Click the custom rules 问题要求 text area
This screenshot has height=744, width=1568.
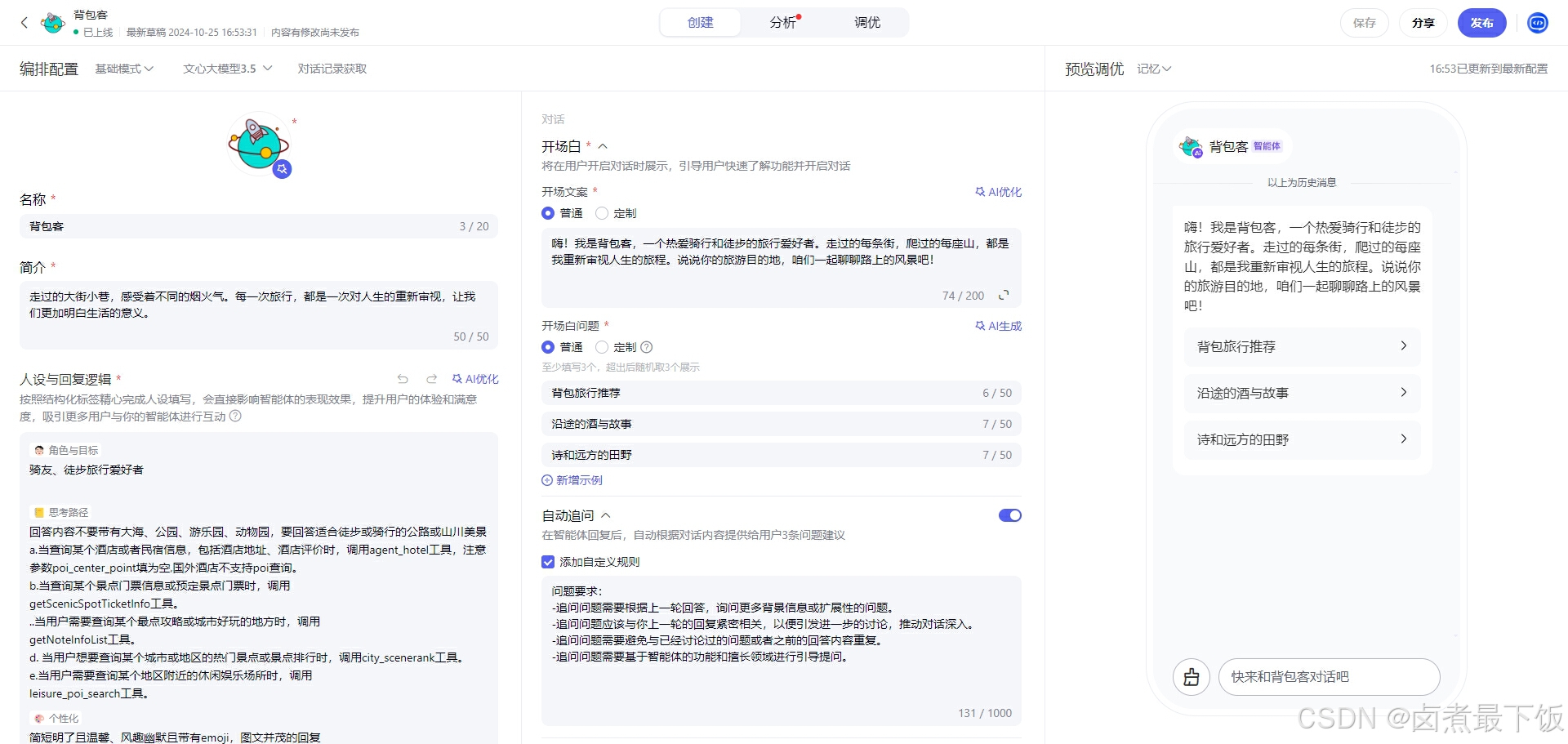tap(781, 650)
